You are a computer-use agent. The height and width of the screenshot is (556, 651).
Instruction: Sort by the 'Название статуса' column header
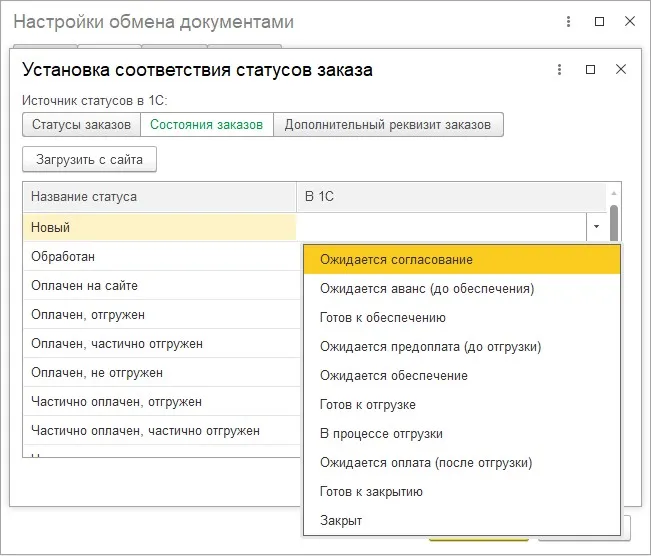[84, 197]
